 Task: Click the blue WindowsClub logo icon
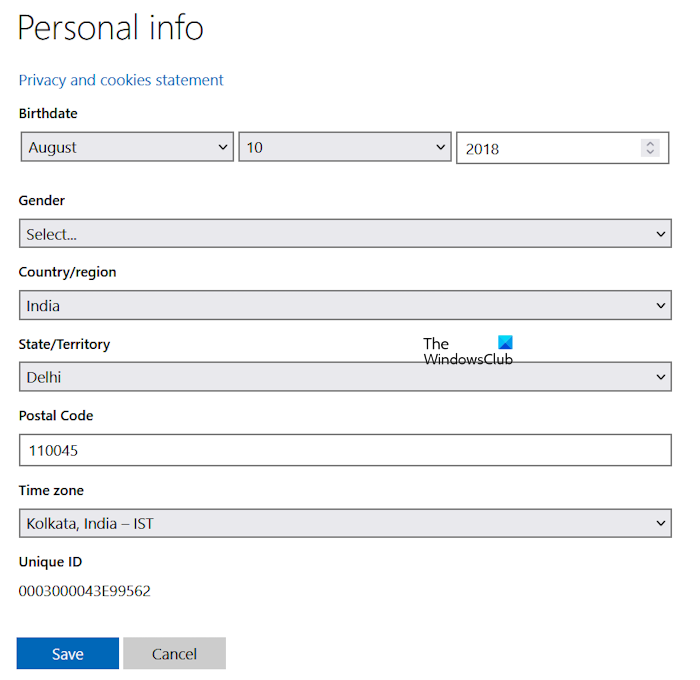[x=505, y=342]
